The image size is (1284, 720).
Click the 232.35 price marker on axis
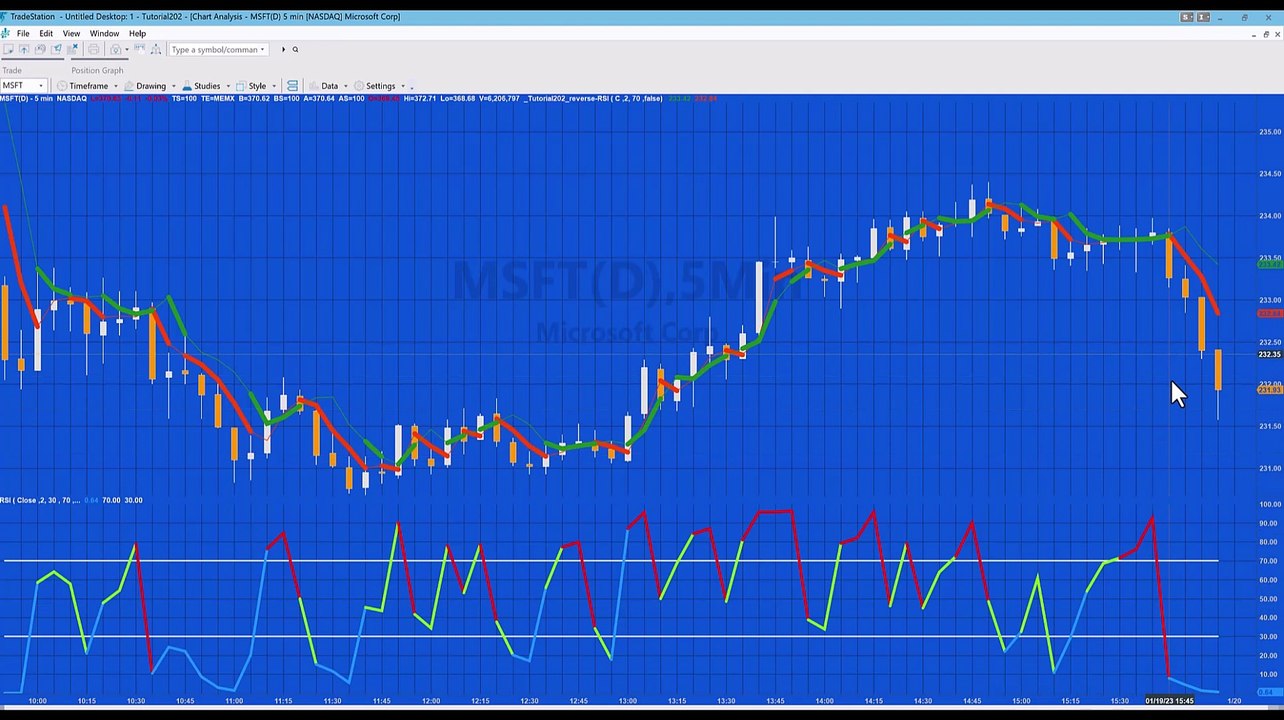[x=1269, y=354]
